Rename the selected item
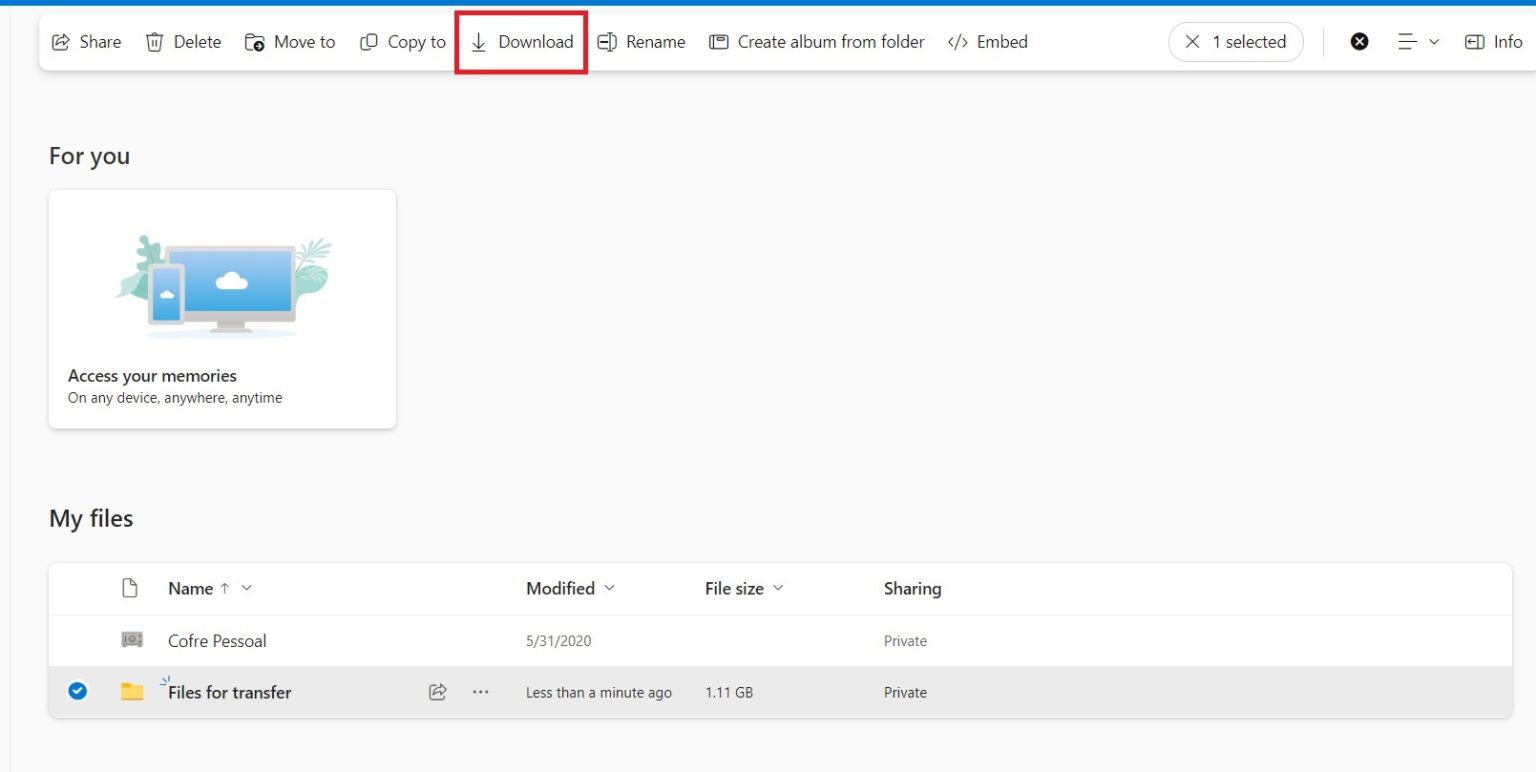1536x772 pixels. (641, 41)
